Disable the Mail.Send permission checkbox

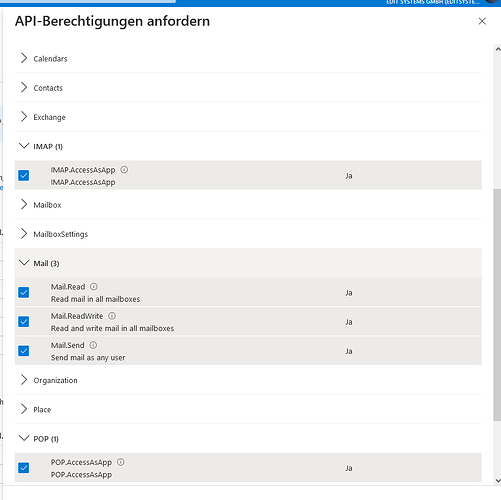(24, 351)
